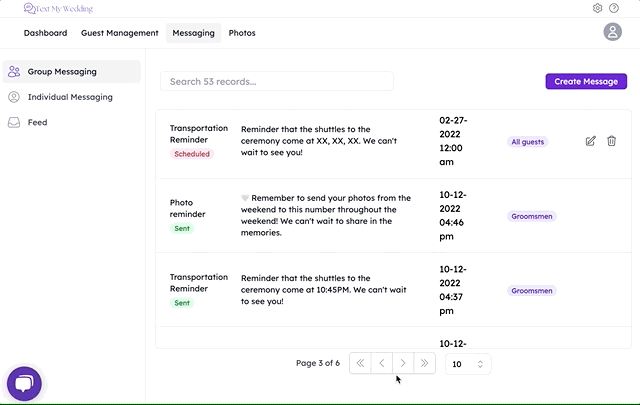
Task: Go to the previous page of records
Action: pyautogui.click(x=381, y=364)
